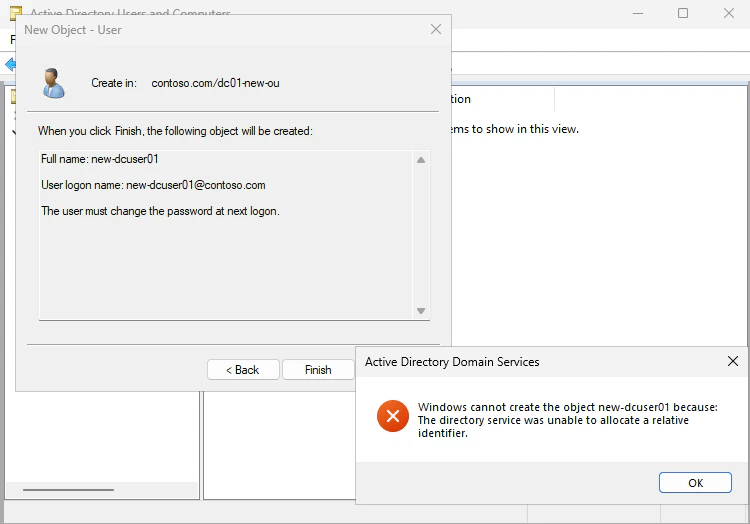Click OK in the Active Directory error dialog

[695, 482]
